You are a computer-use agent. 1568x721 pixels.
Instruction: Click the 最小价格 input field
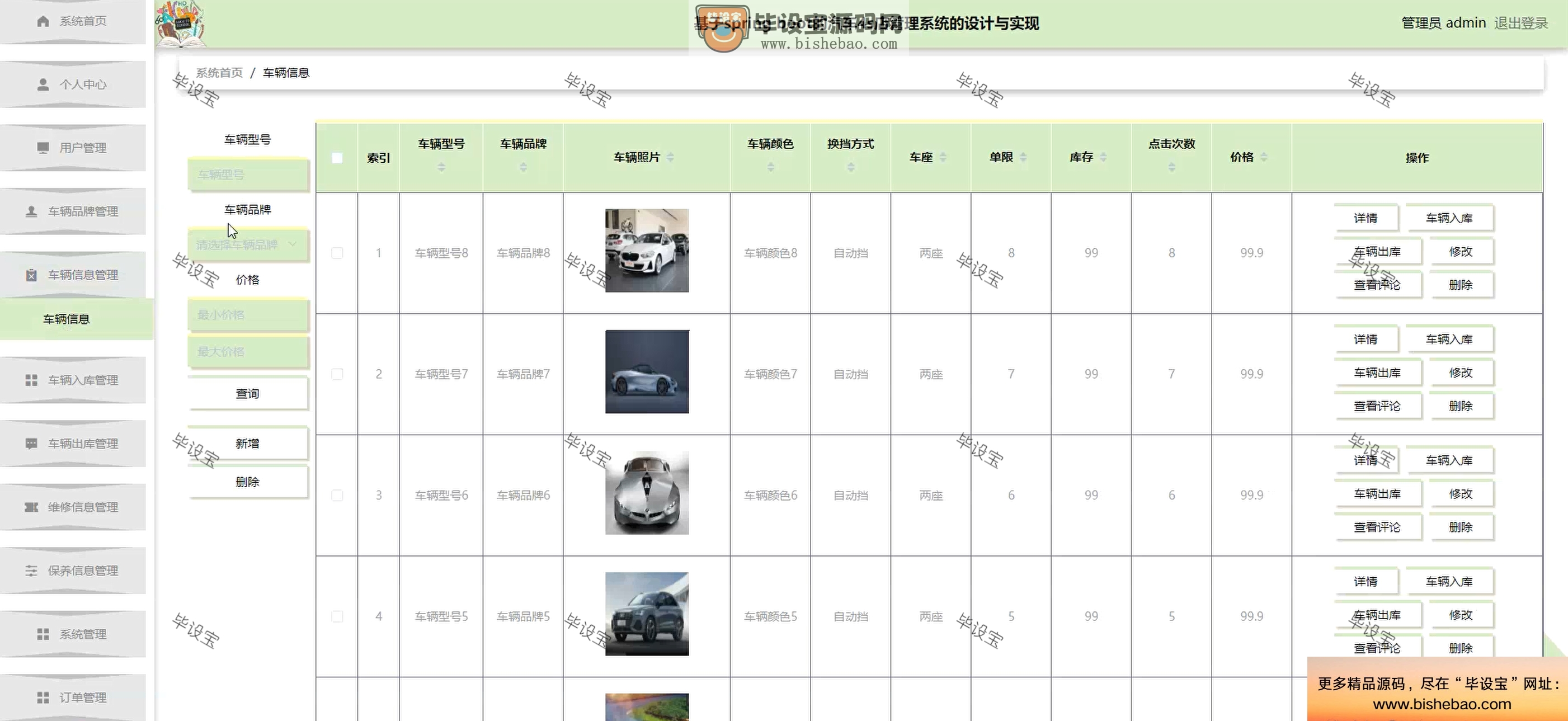click(x=248, y=314)
